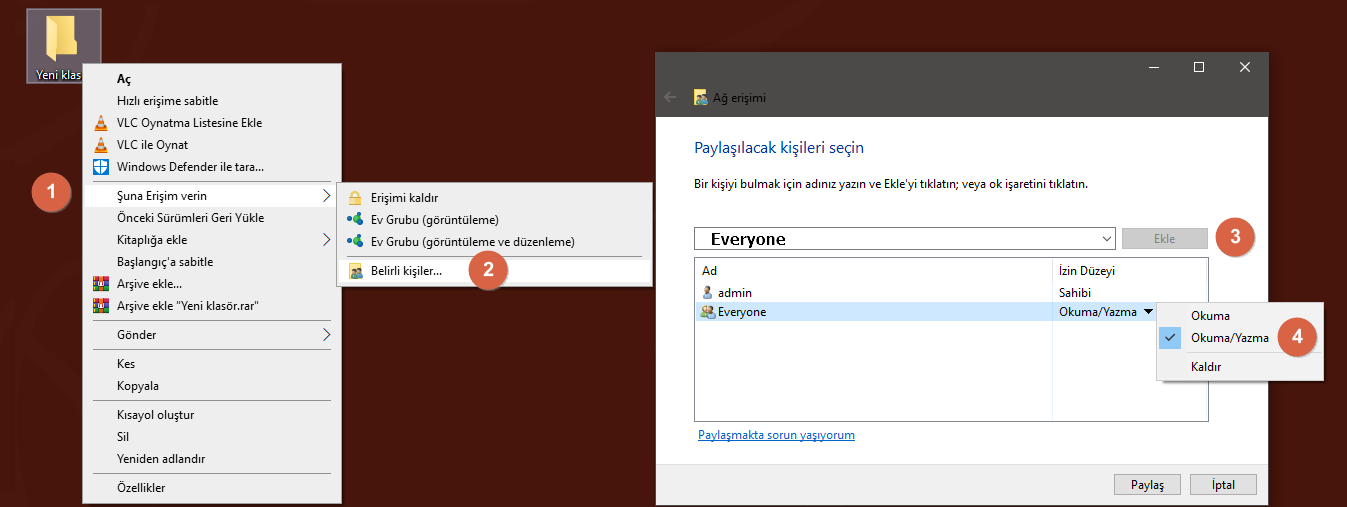Click the Sahibi permission text for admin
The height and width of the screenshot is (507, 1347).
(1075, 293)
